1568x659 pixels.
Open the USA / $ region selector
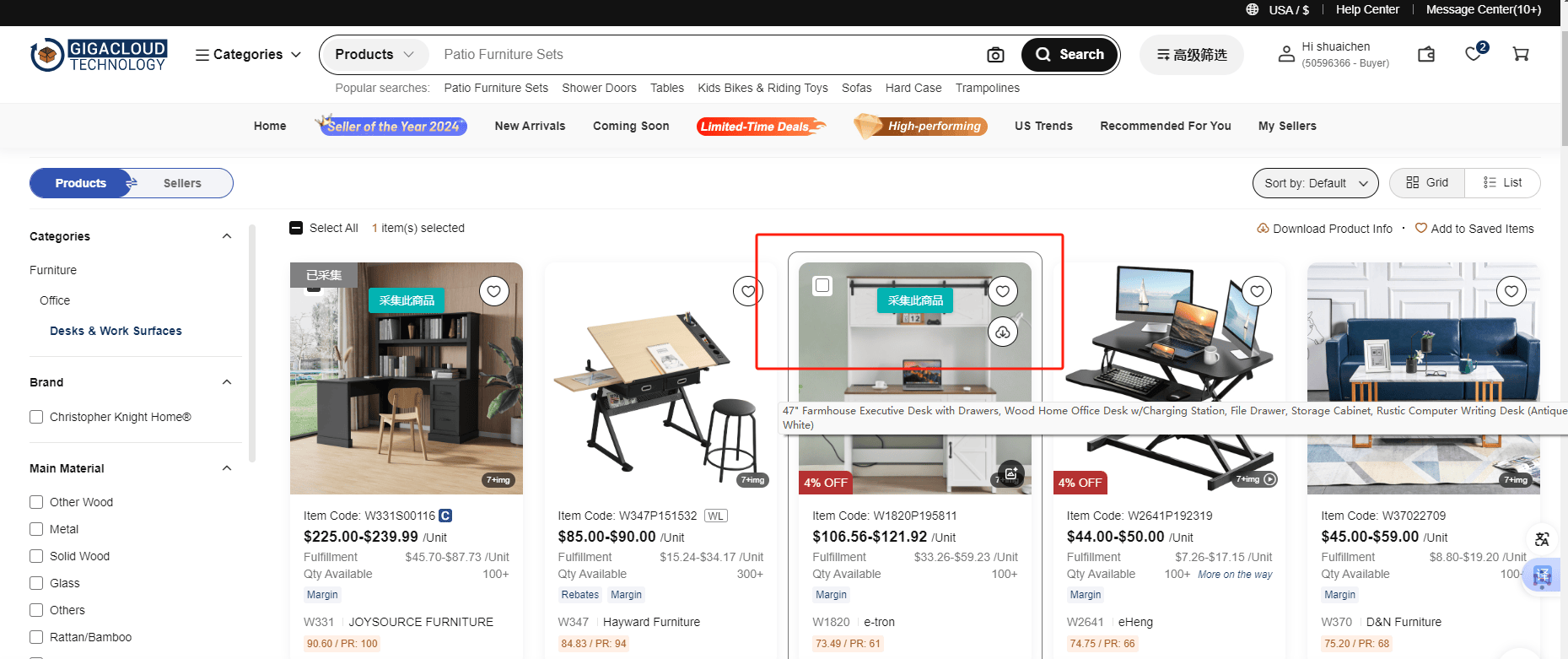click(x=1289, y=9)
